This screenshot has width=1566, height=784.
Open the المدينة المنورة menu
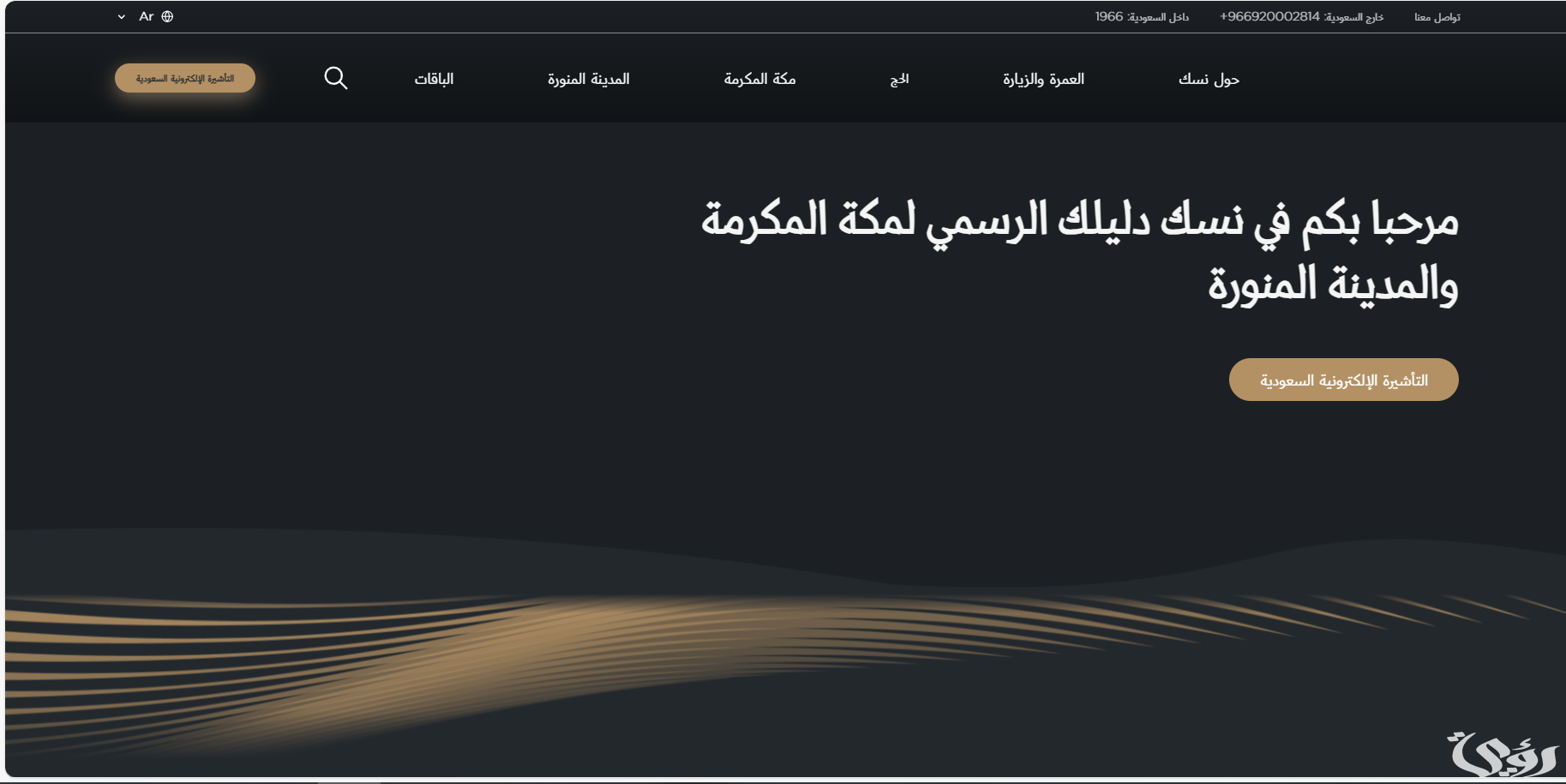(x=588, y=79)
